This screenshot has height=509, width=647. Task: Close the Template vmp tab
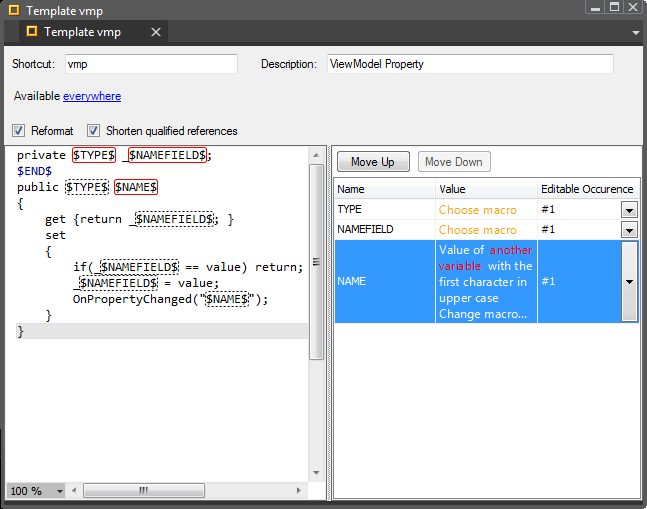(x=156, y=32)
